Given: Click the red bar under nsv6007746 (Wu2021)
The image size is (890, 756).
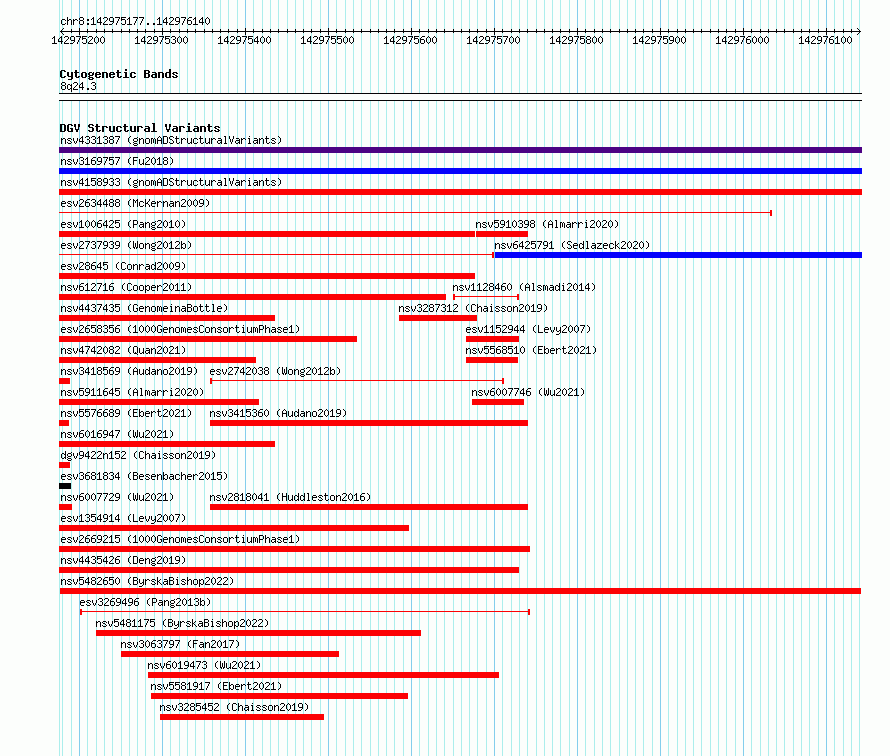Looking at the screenshot, I should point(498,402).
